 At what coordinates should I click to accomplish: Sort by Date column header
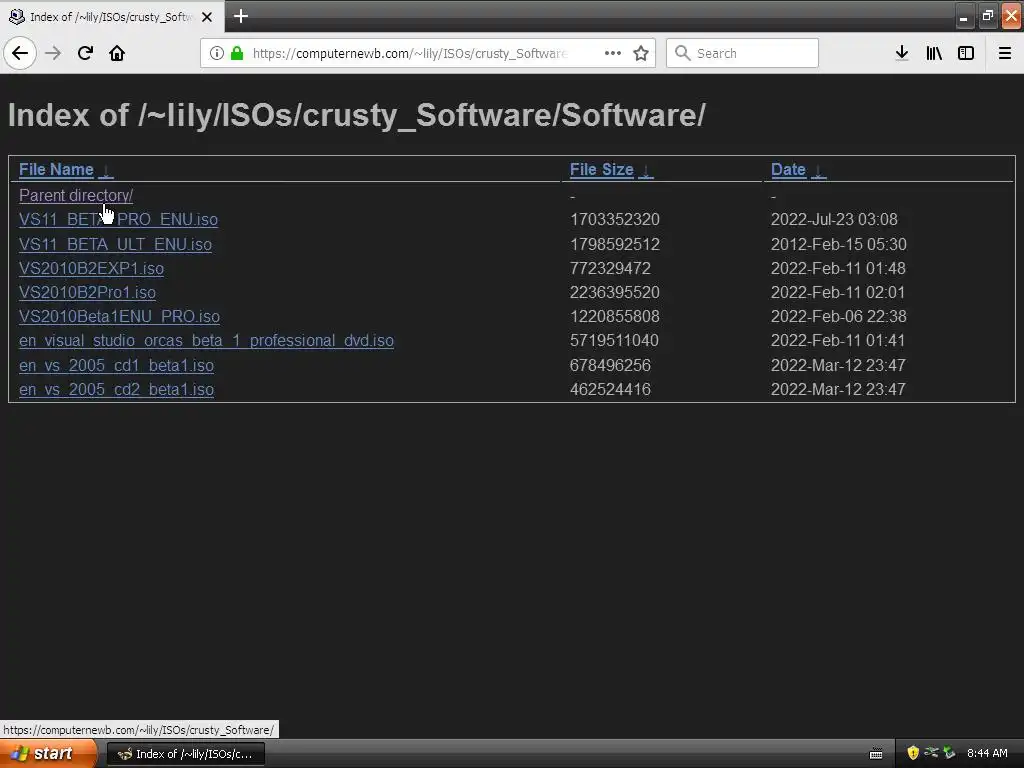click(788, 170)
